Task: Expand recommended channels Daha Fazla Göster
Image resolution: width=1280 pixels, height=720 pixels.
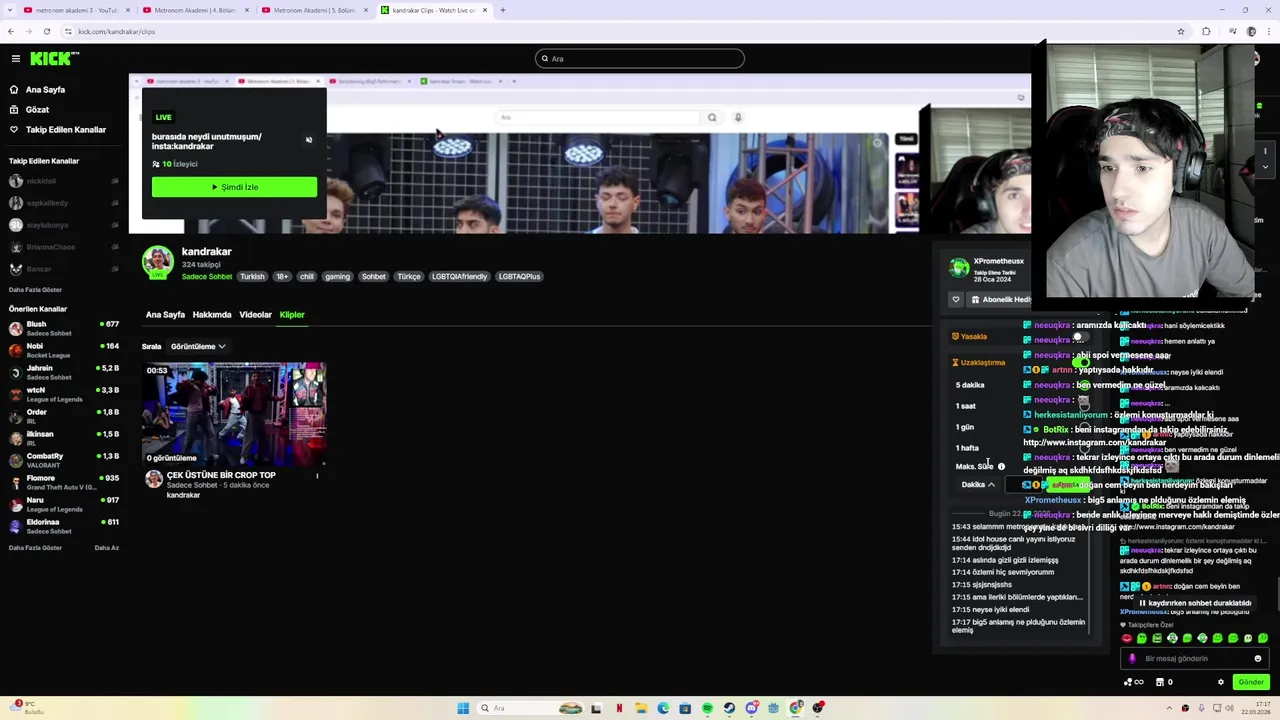Action: point(35,548)
